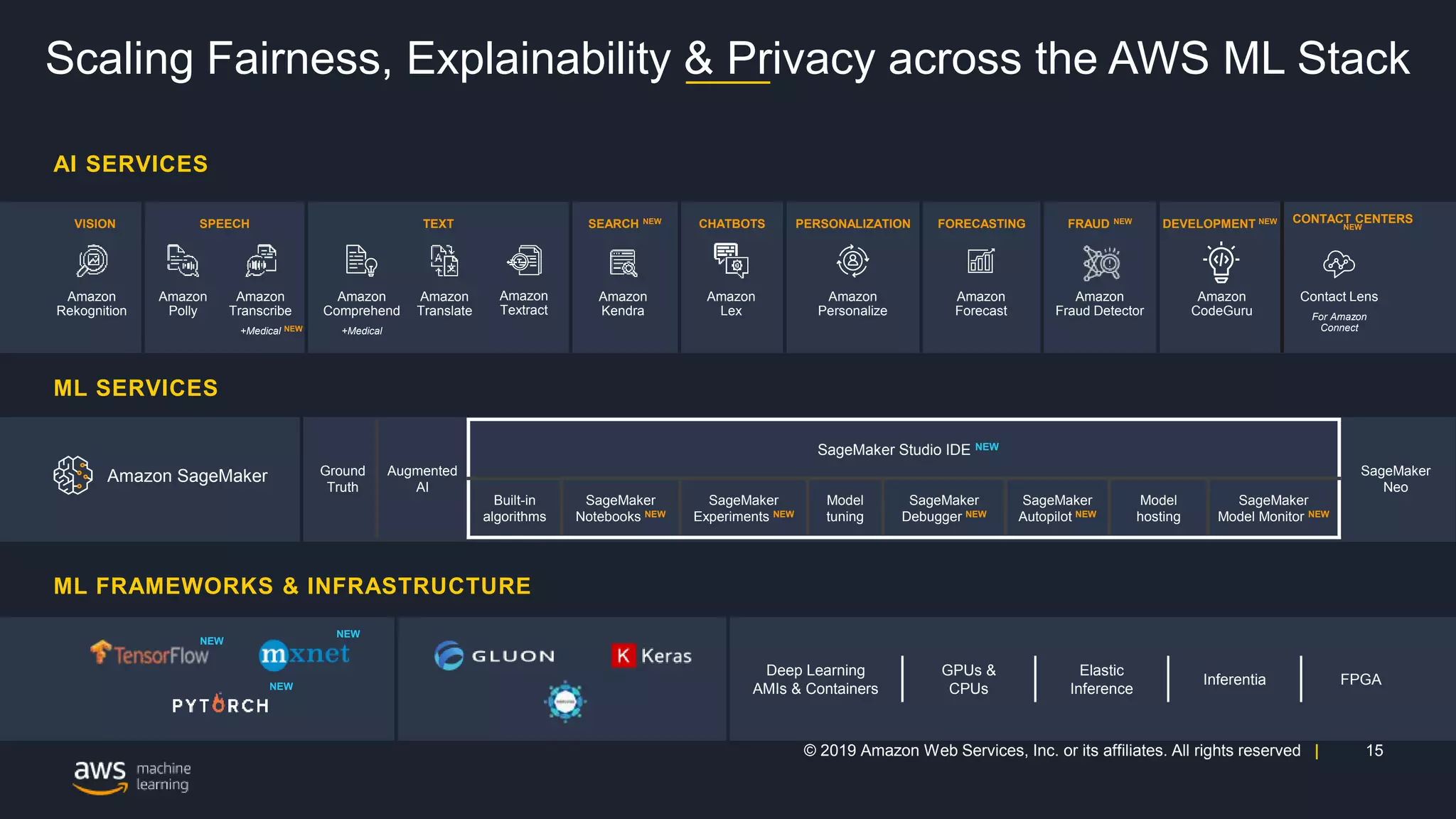Select the Built-in algorithms tile
The image size is (1456, 819).
pyautogui.click(x=515, y=508)
